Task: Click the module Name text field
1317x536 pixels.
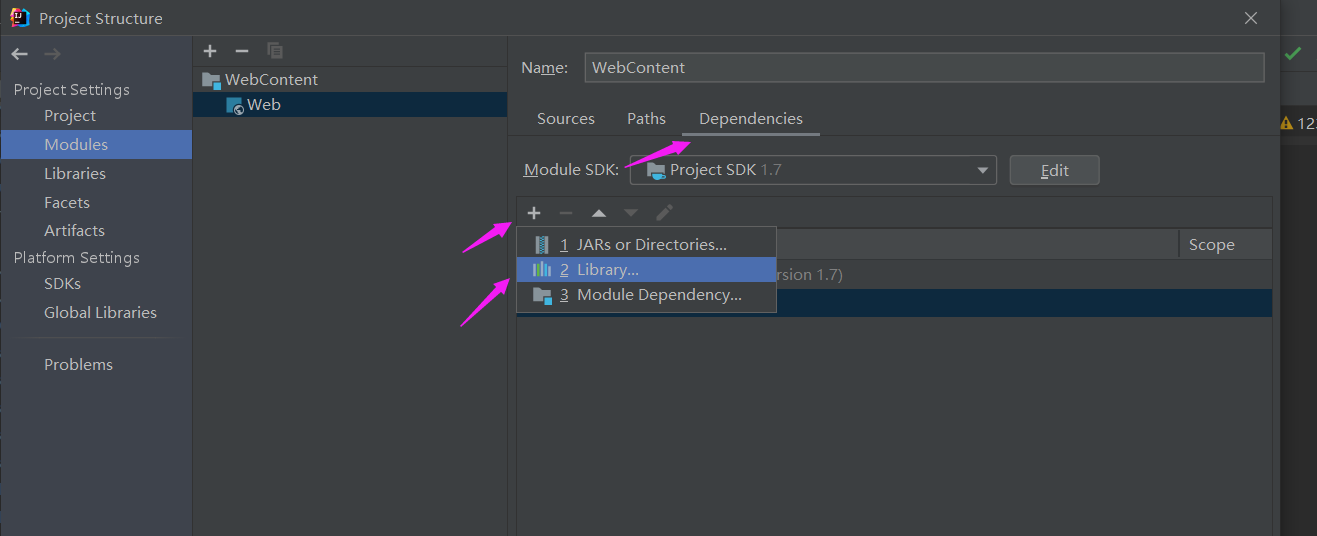Action: (924, 68)
